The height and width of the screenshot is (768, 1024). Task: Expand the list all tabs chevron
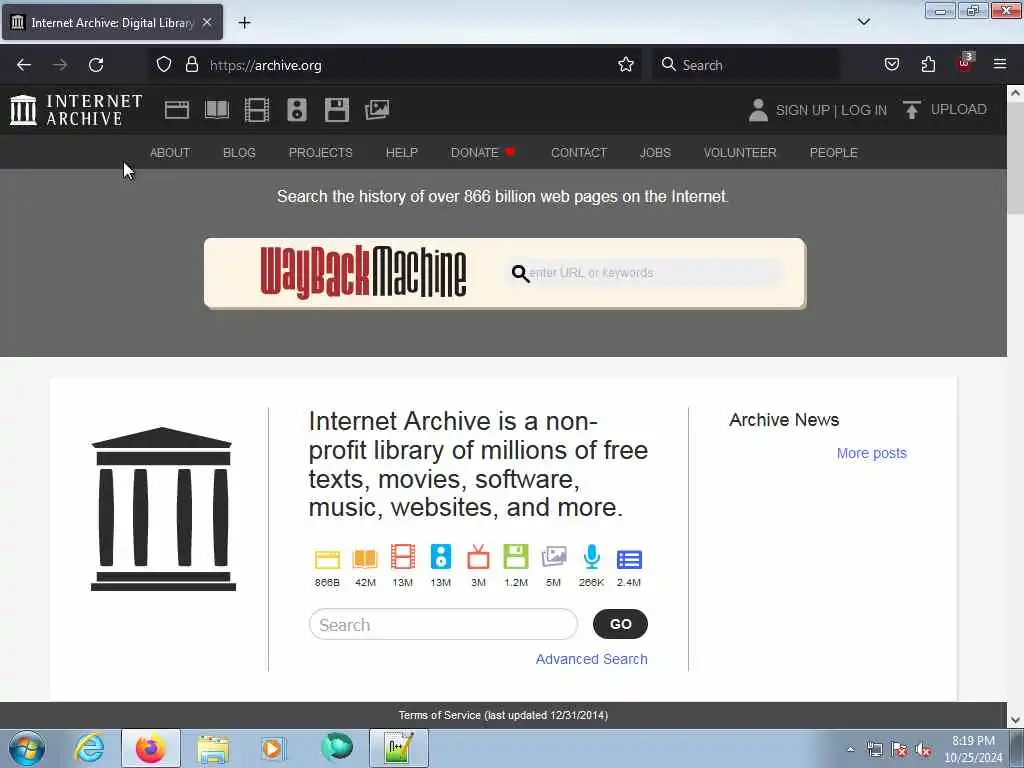[863, 22]
